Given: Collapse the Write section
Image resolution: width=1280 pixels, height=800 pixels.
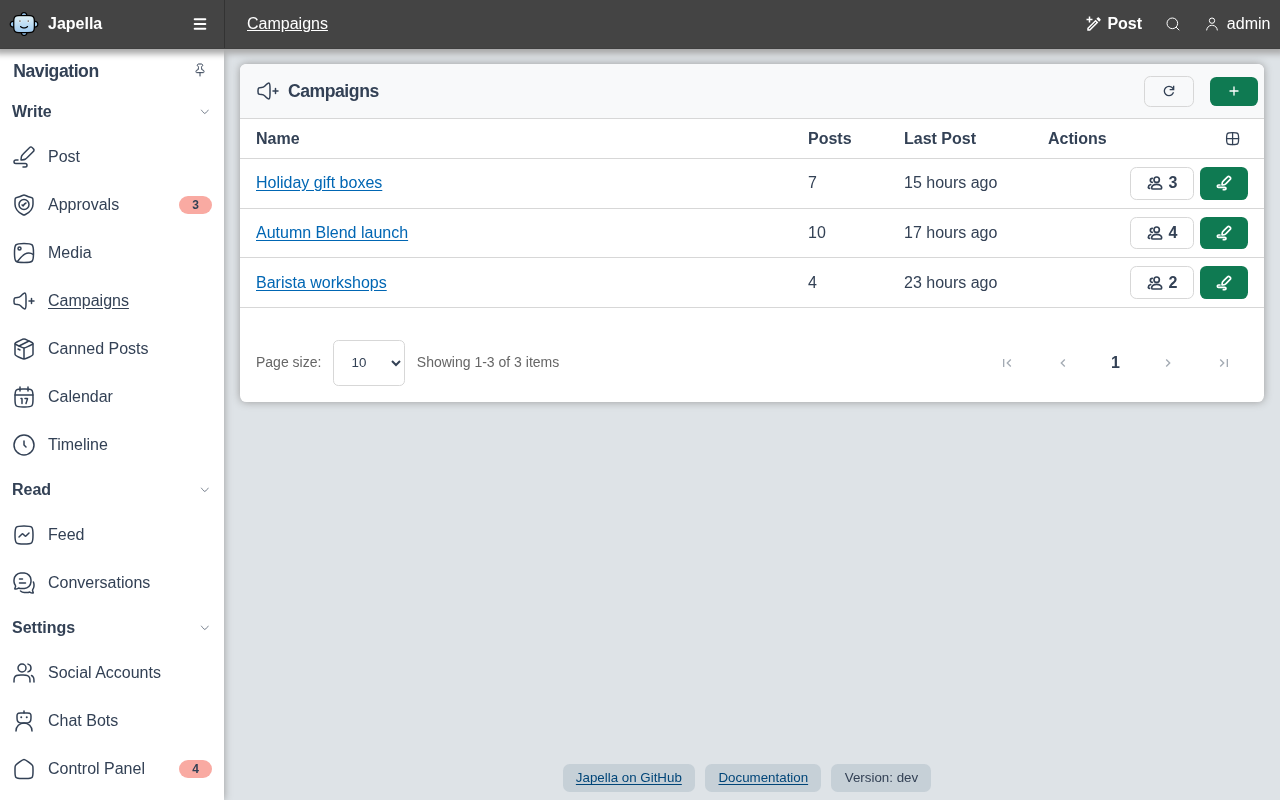Looking at the screenshot, I should tap(205, 112).
